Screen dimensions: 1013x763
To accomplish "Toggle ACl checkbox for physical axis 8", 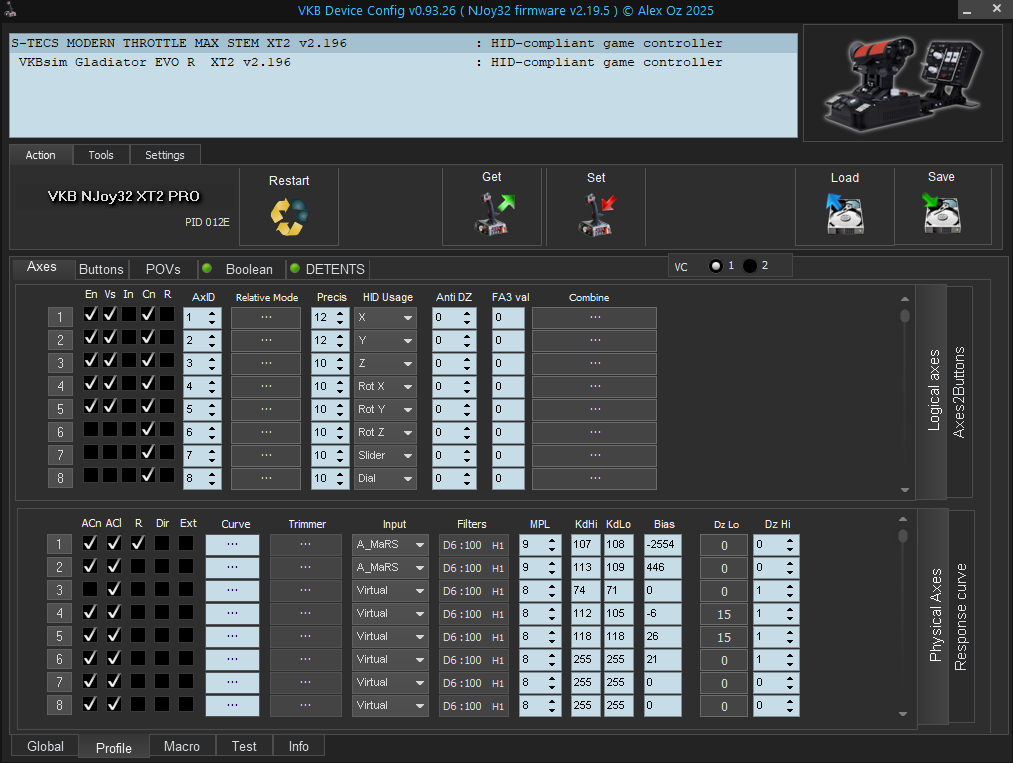I will coord(114,704).
